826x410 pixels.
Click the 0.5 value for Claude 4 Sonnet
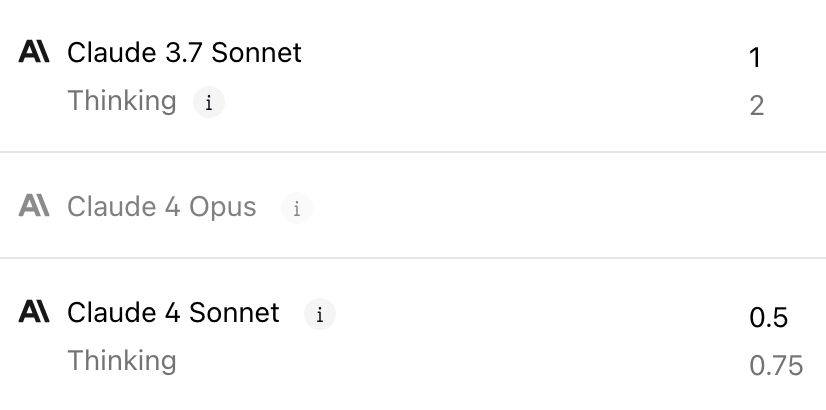tap(768, 318)
